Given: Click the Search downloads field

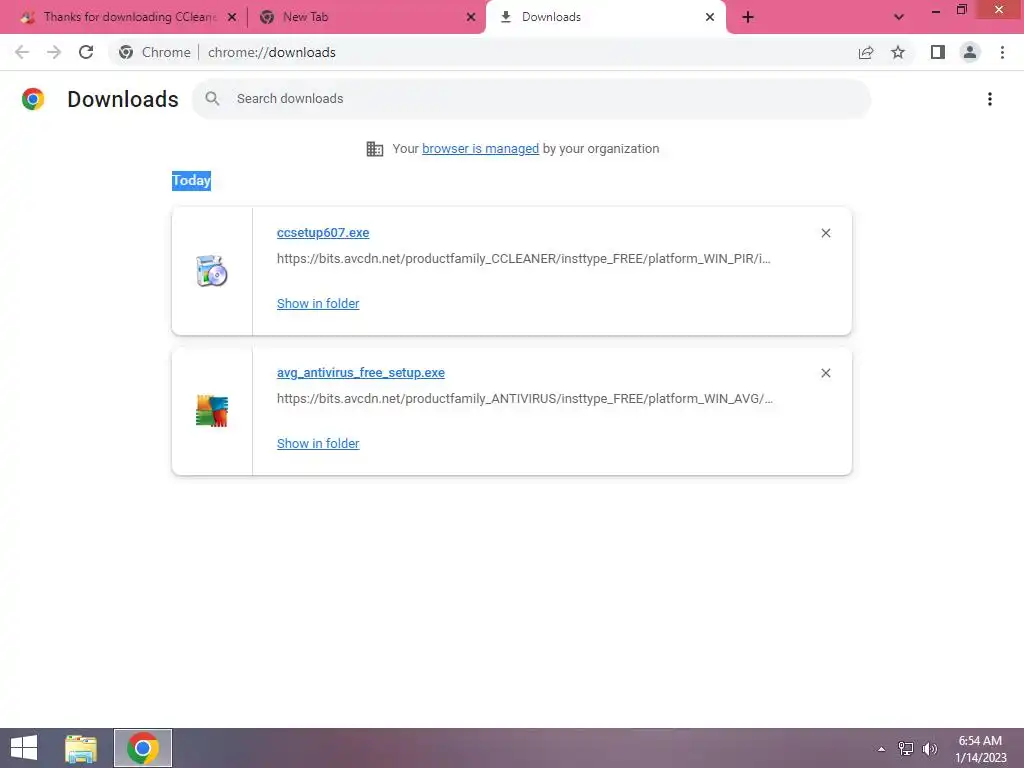Looking at the screenshot, I should 531,99.
